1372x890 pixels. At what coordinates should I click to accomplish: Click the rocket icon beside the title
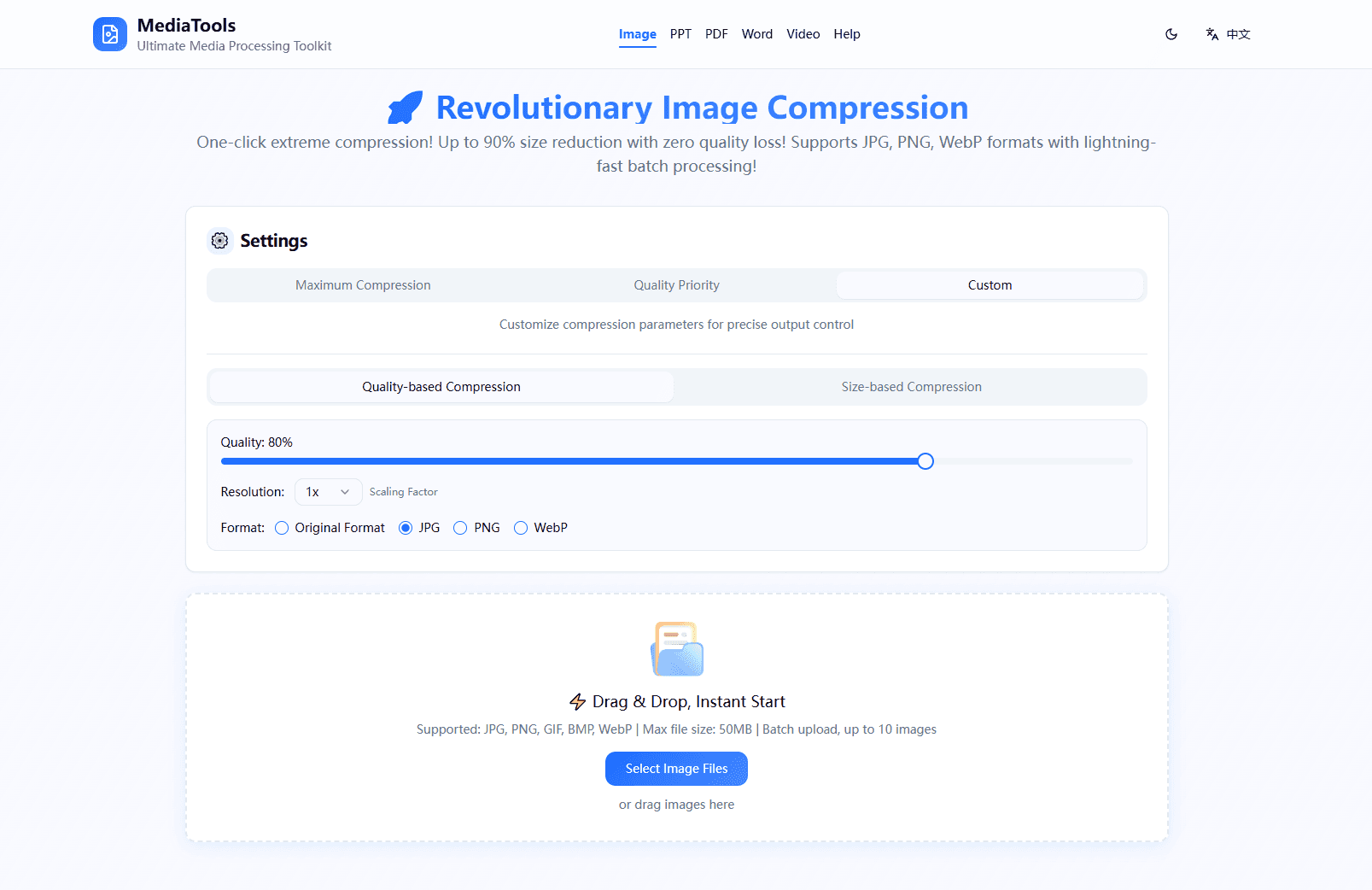tap(406, 108)
